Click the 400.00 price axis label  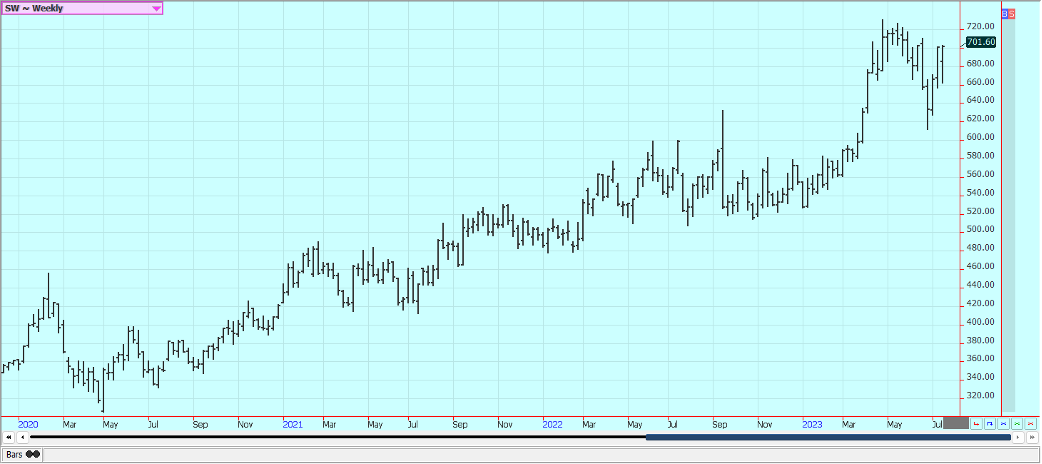[980, 322]
